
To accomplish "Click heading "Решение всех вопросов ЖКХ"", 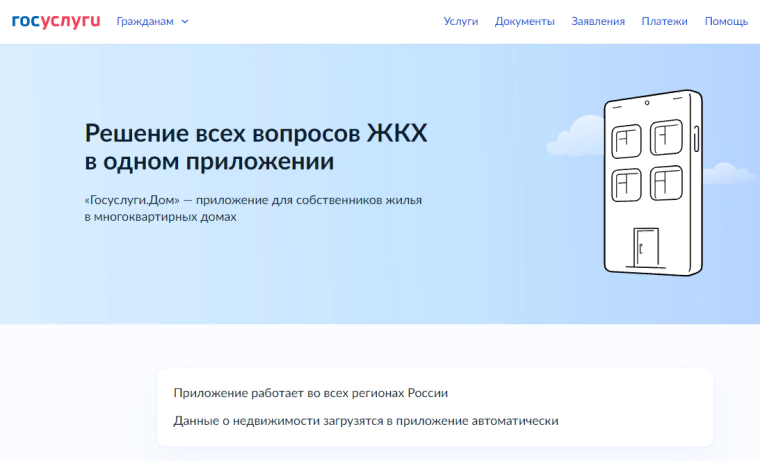I will tap(256, 133).
